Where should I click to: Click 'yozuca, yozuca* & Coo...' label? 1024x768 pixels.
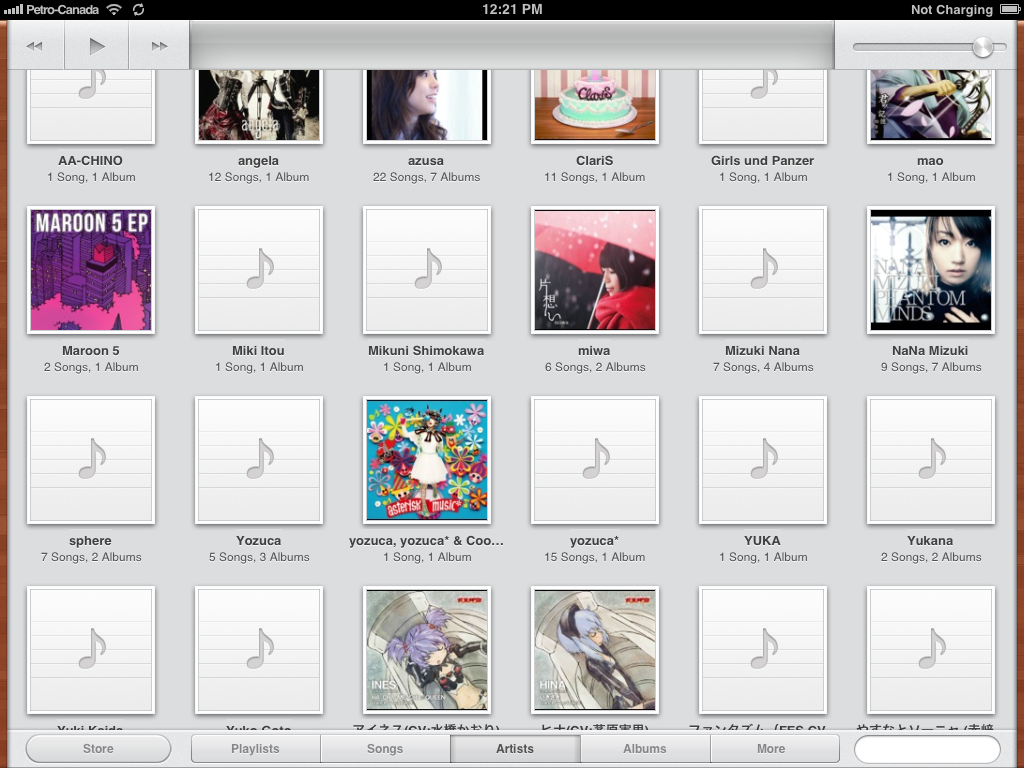coord(426,541)
